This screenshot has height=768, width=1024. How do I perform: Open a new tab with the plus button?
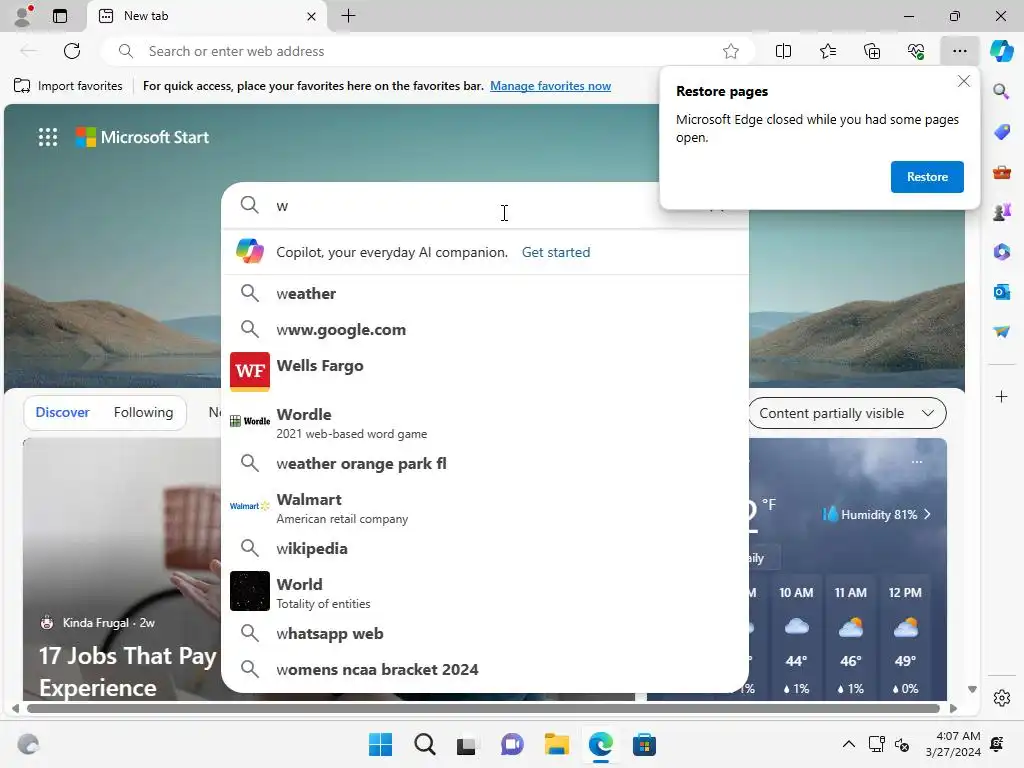tap(348, 16)
